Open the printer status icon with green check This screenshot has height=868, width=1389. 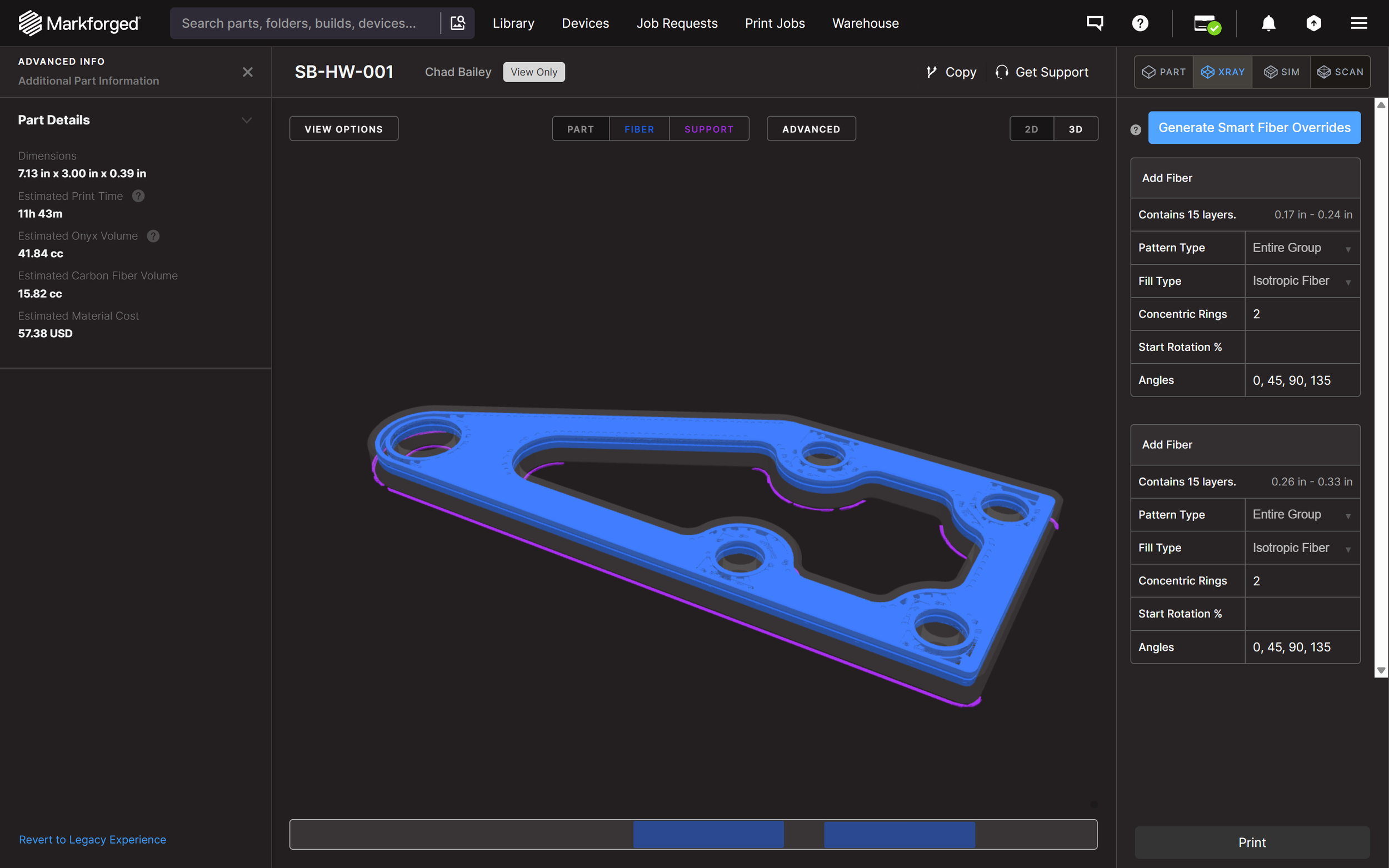[x=1206, y=24]
